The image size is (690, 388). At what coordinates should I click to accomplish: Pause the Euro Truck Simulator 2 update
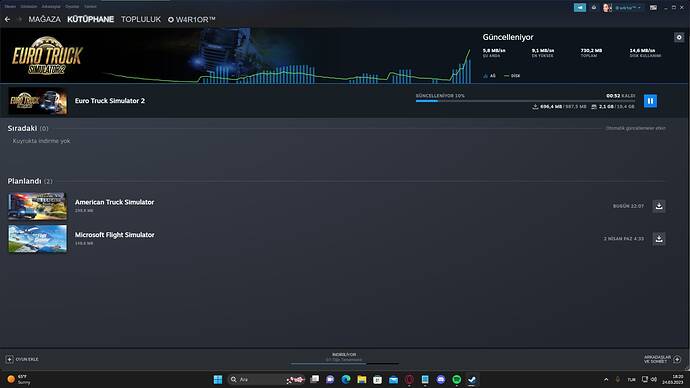pyautogui.click(x=650, y=101)
